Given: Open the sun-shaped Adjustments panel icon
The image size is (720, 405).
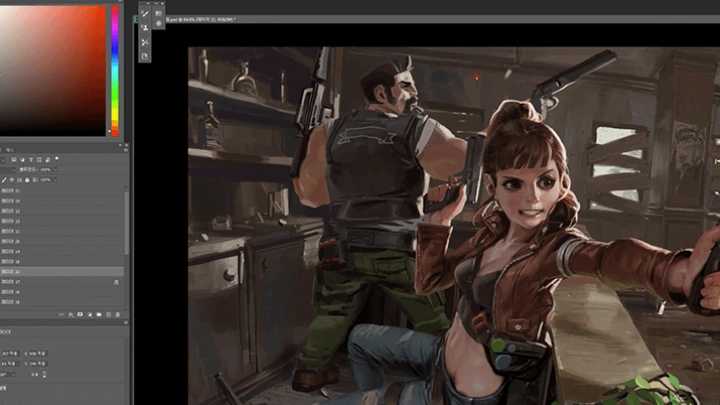Looking at the screenshot, I should point(158,23).
